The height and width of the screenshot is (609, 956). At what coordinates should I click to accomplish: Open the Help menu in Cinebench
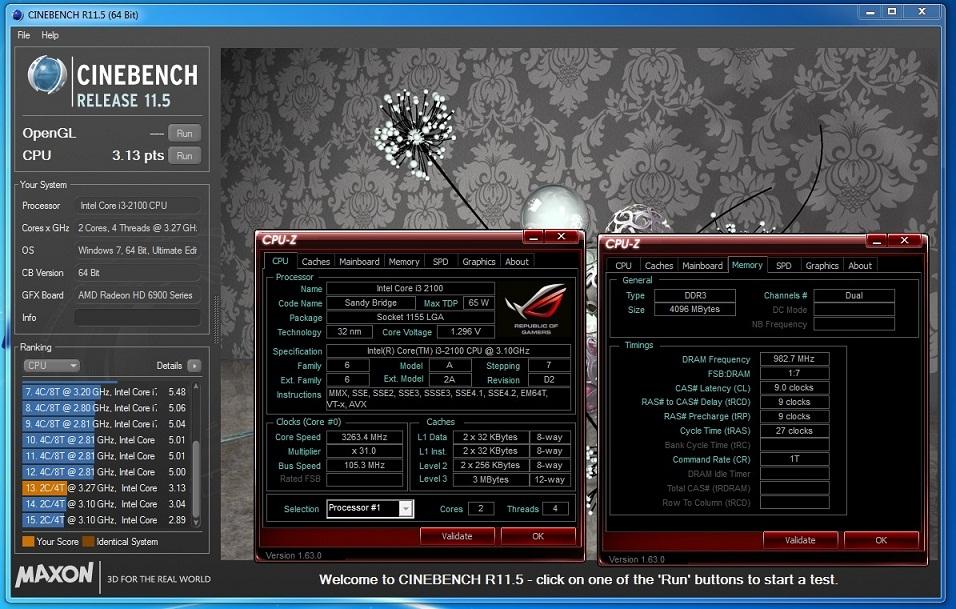tap(50, 35)
